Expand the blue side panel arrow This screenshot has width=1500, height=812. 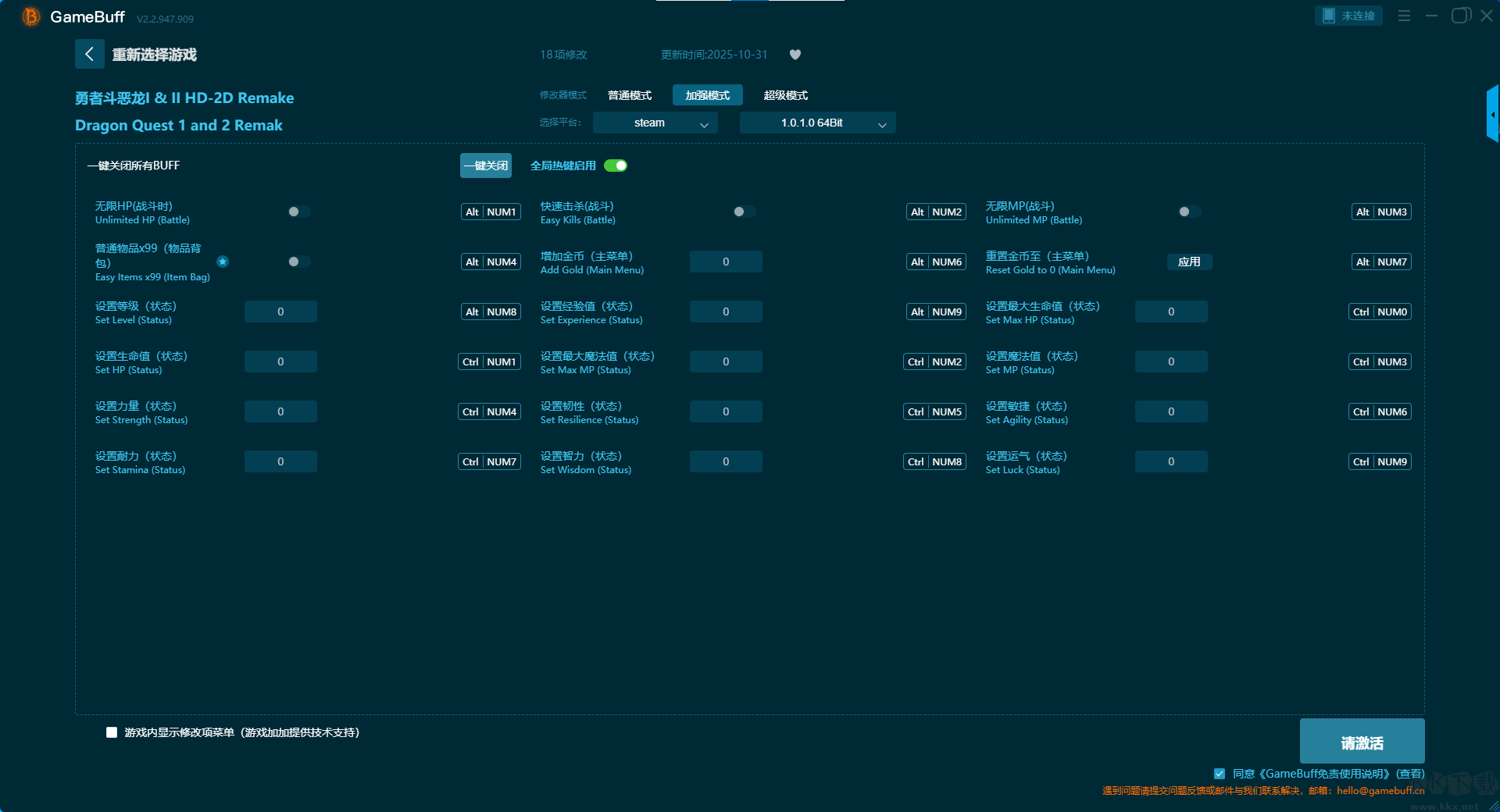(1492, 114)
